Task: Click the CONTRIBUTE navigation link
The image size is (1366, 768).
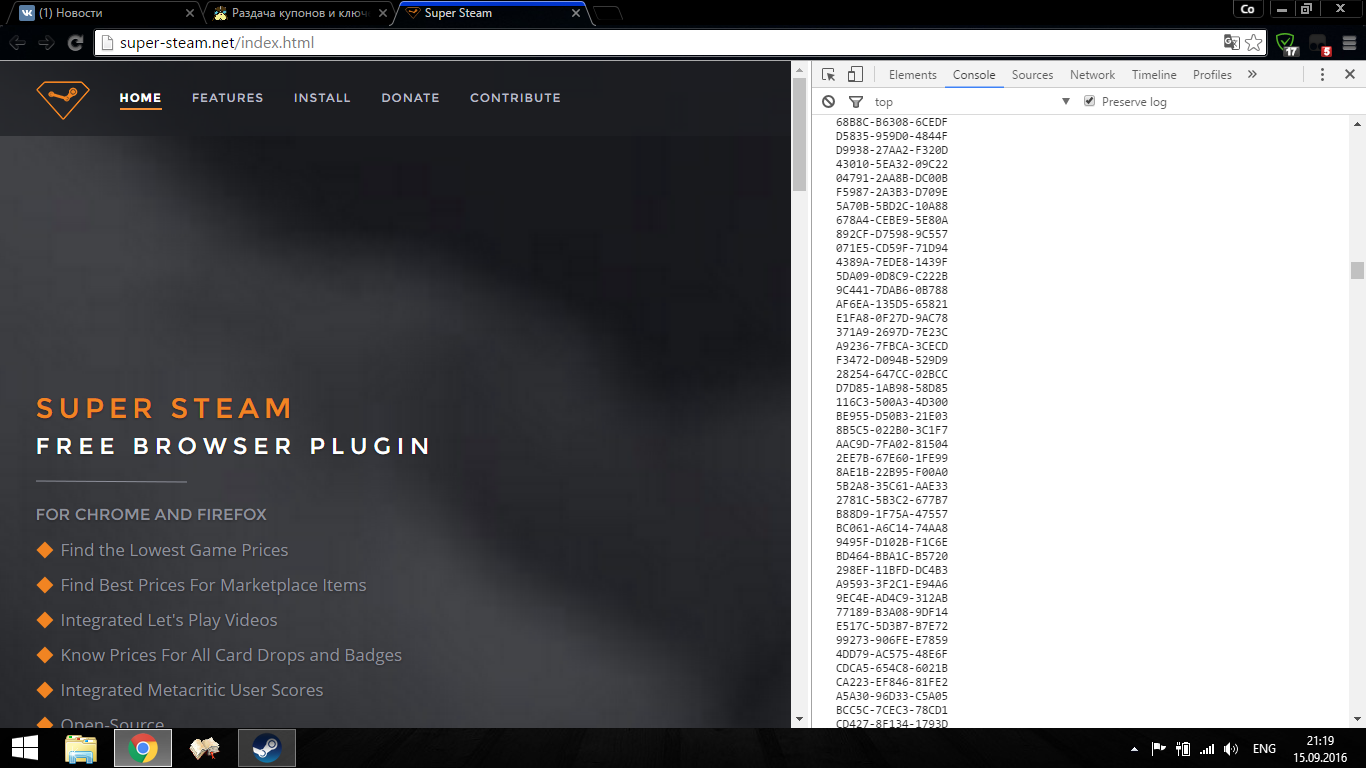Action: point(515,98)
